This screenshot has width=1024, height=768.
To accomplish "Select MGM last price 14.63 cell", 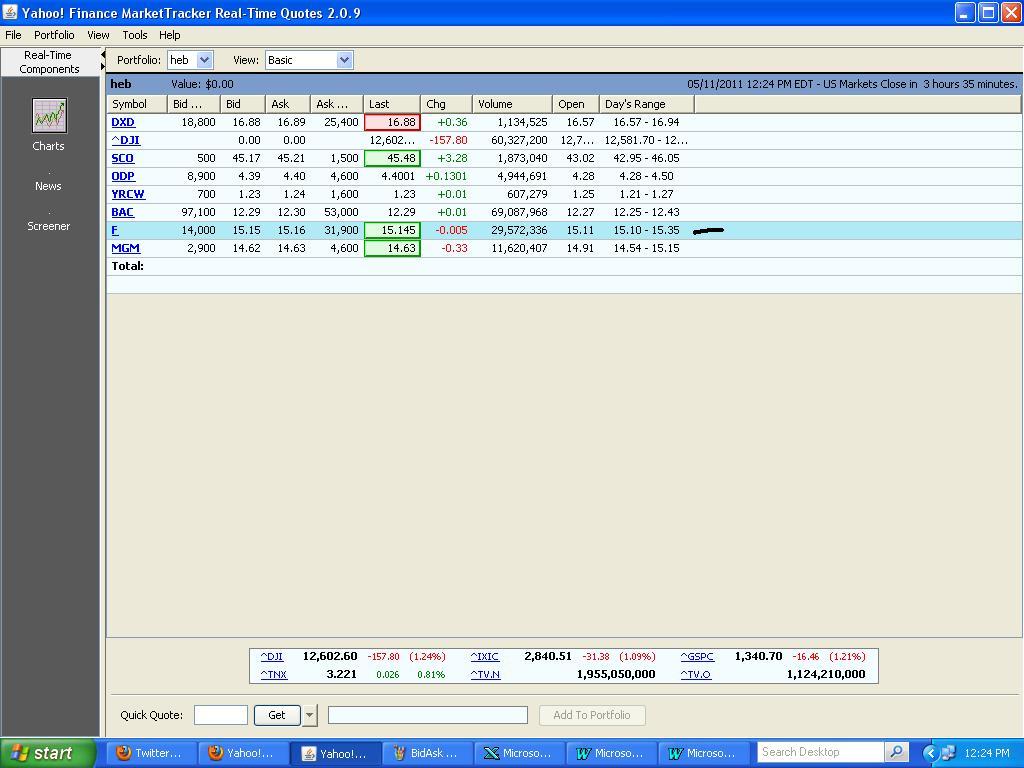I will 392,248.
